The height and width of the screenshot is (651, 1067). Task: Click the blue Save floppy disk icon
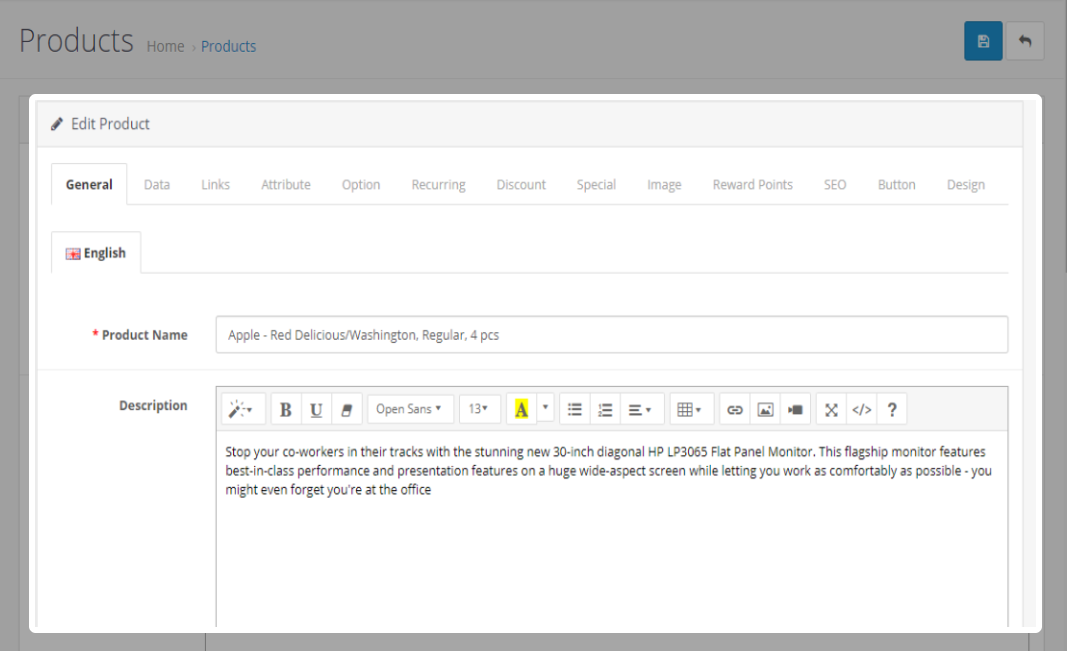click(x=983, y=41)
